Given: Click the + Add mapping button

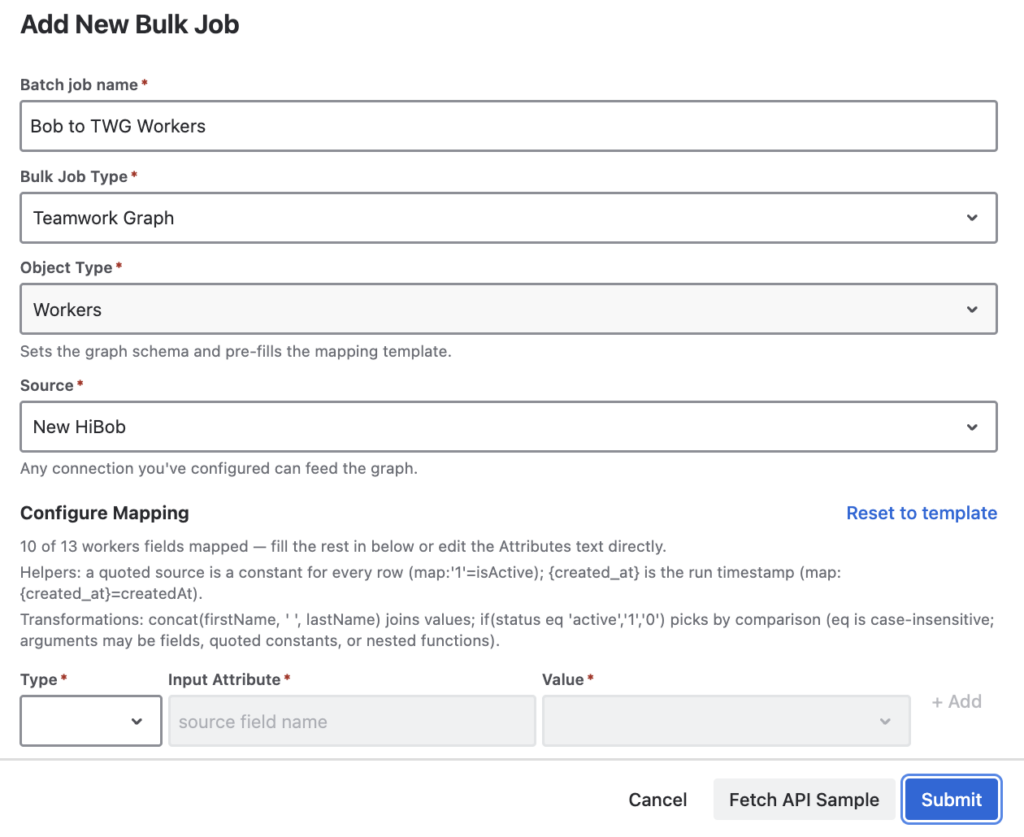Looking at the screenshot, I should 957,702.
